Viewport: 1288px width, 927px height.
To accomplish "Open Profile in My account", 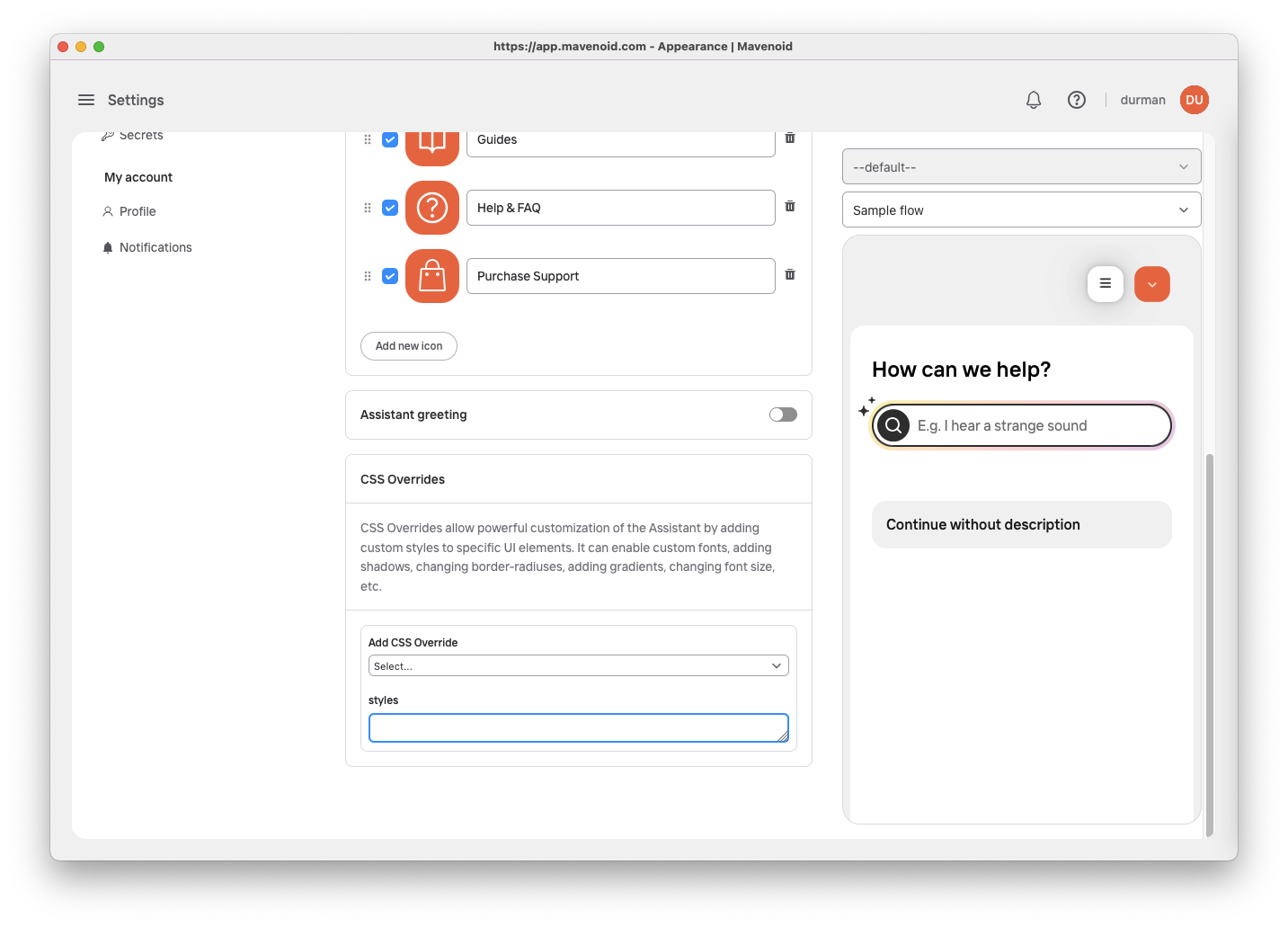I will tap(129, 211).
